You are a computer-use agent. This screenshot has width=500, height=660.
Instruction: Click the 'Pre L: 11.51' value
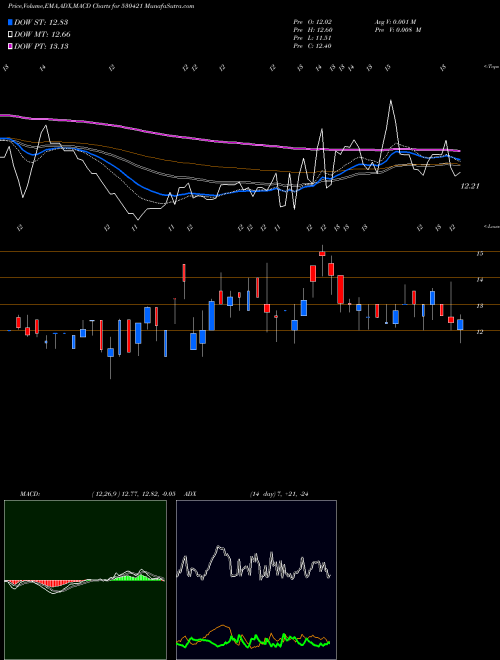coord(314,38)
